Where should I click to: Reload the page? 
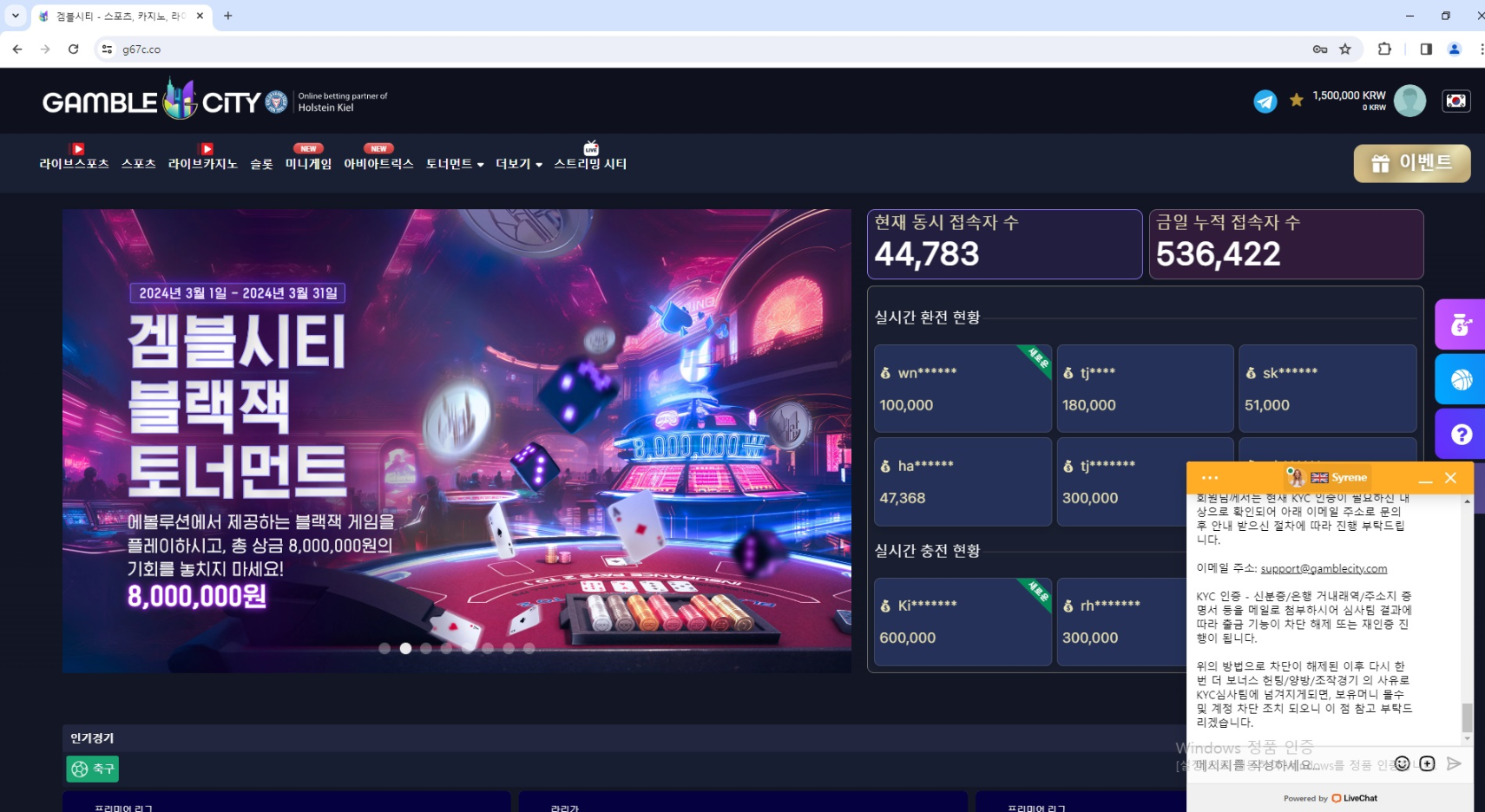click(x=74, y=49)
